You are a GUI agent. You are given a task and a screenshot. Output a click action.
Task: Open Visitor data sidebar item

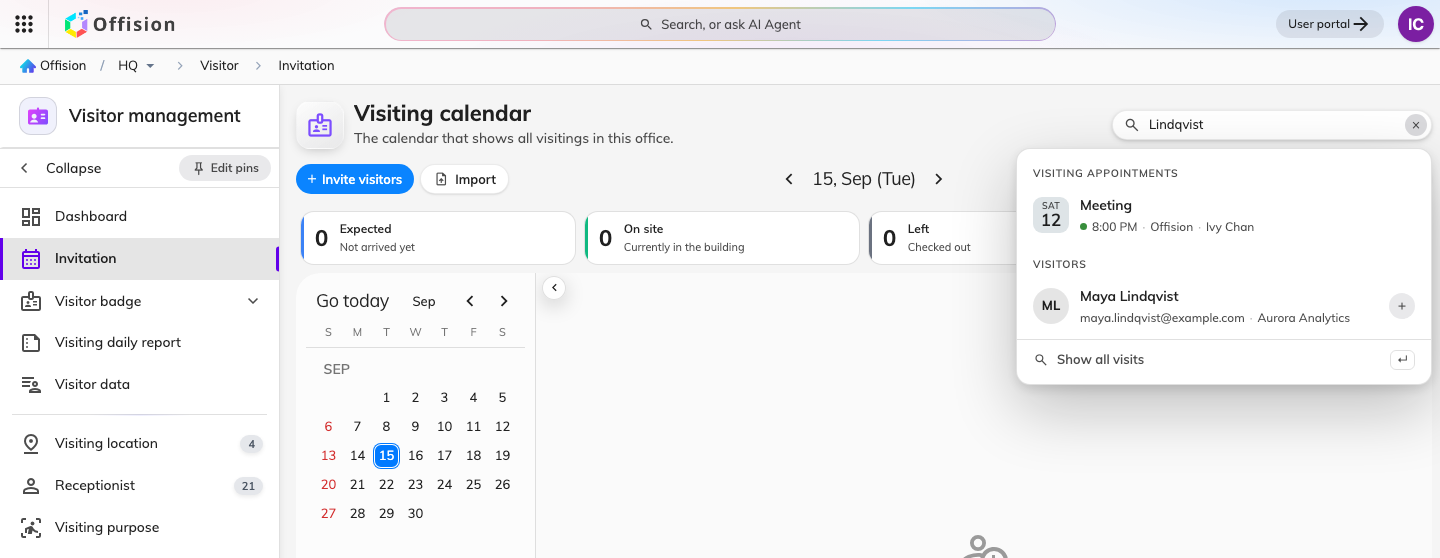[139, 384]
